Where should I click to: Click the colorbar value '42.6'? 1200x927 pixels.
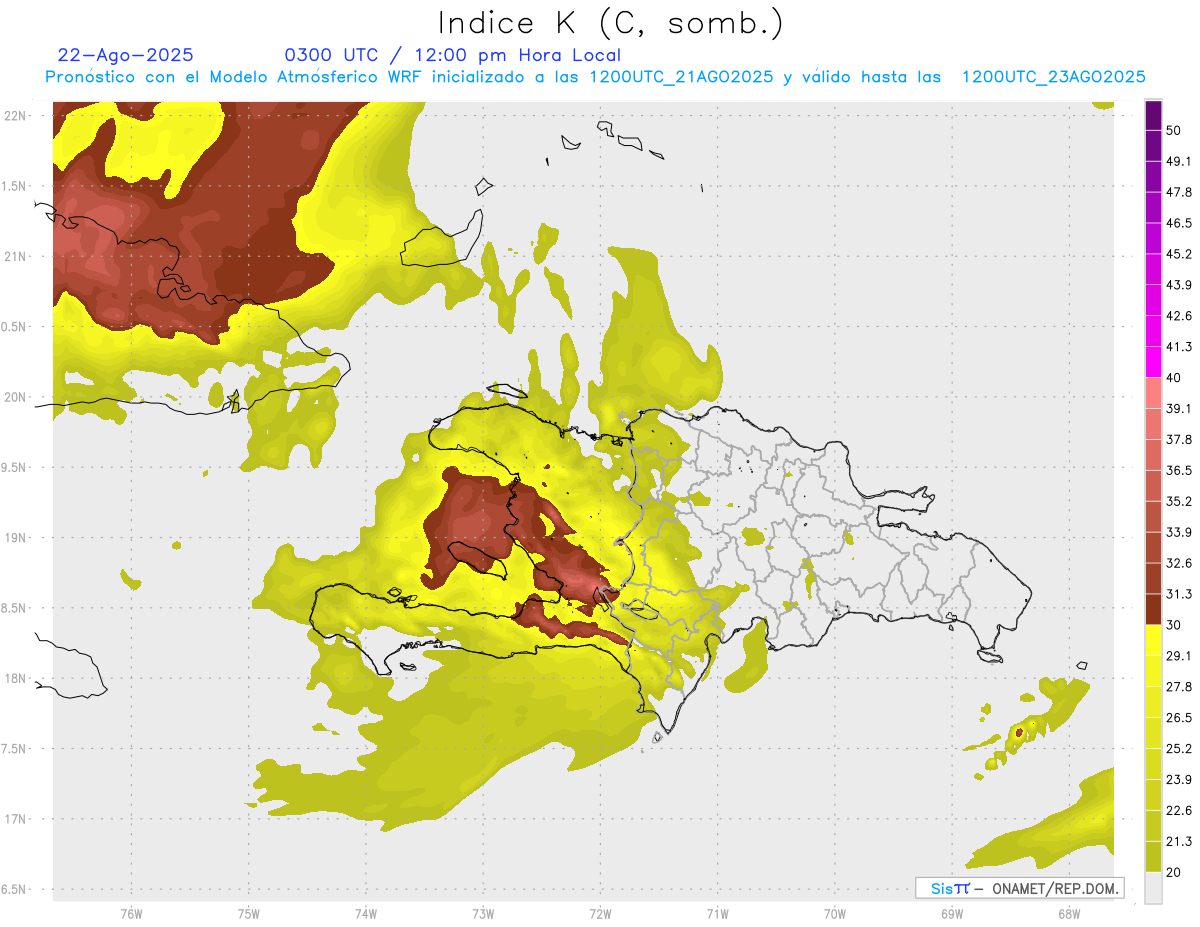click(x=1180, y=316)
